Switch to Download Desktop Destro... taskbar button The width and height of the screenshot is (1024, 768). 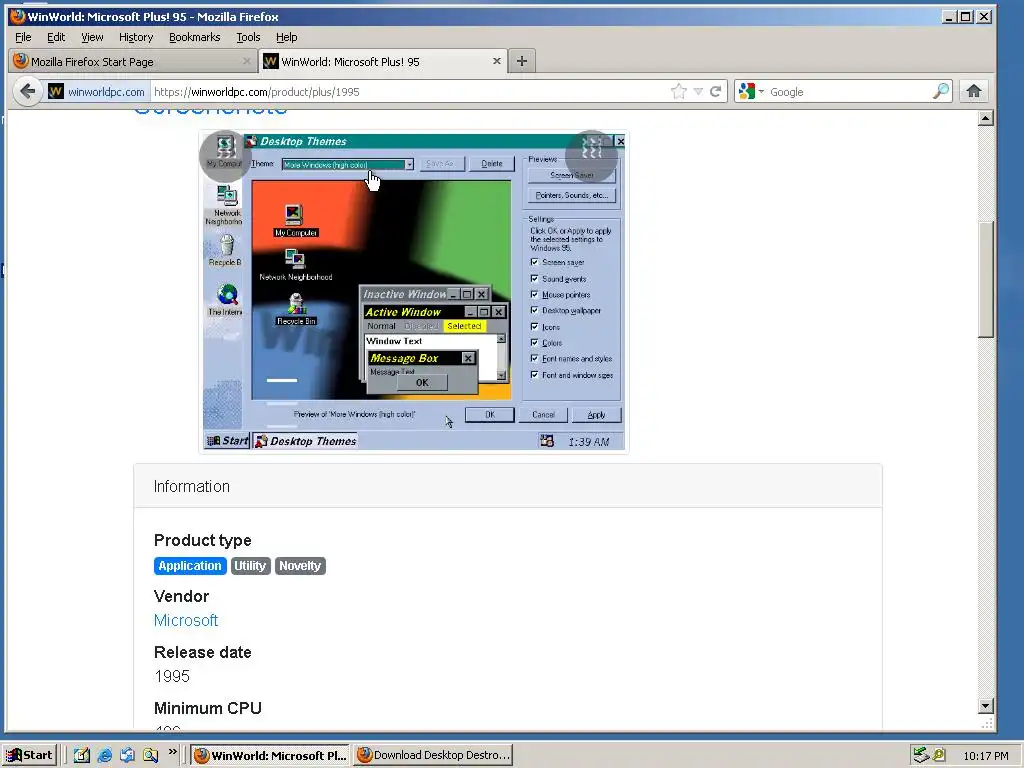point(433,755)
